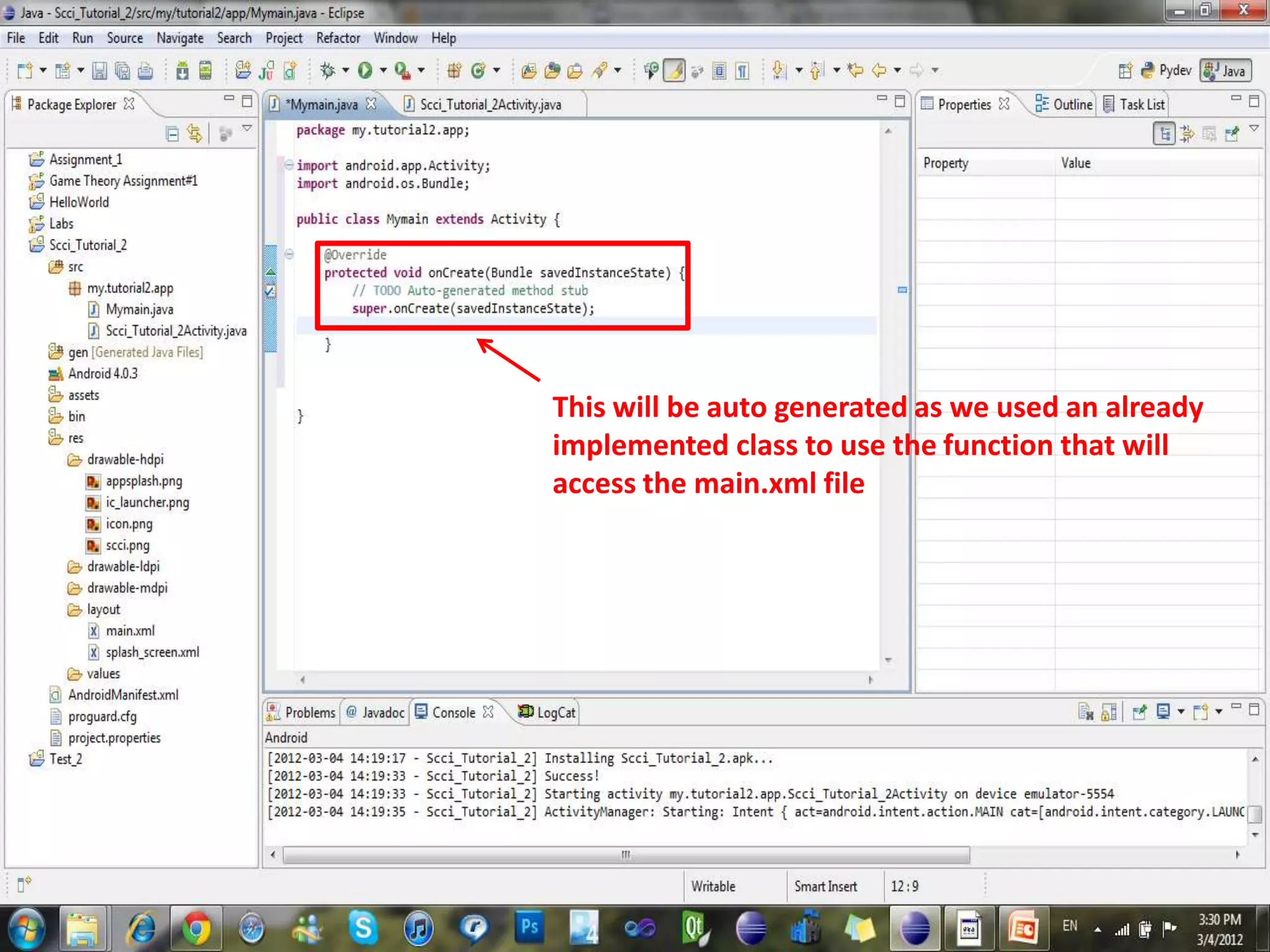The width and height of the screenshot is (1270, 952).
Task: Toggle Link with Editor in Package Explorer
Action: coord(195,133)
